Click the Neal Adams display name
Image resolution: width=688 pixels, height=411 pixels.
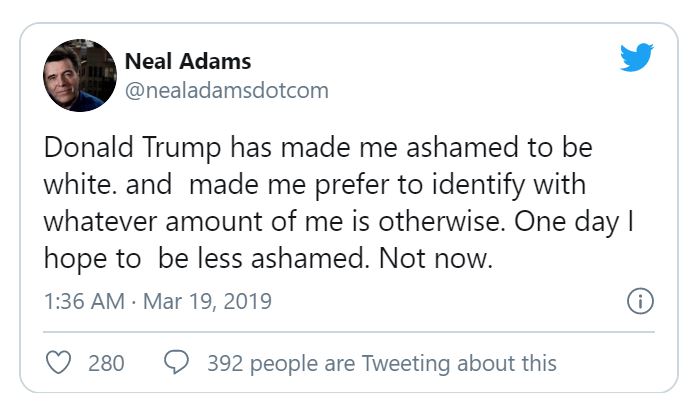point(187,61)
